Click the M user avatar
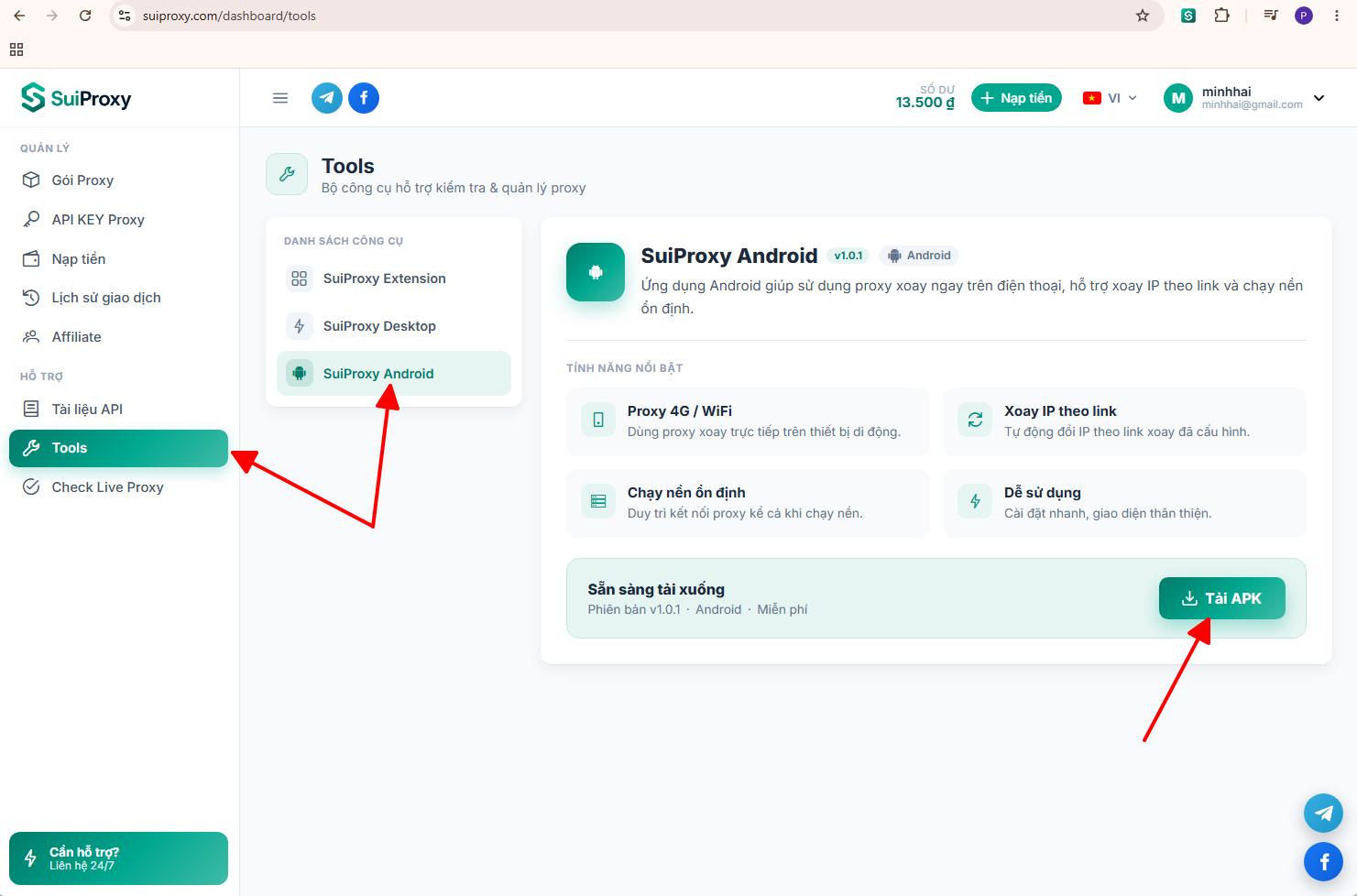 pyautogui.click(x=1178, y=98)
